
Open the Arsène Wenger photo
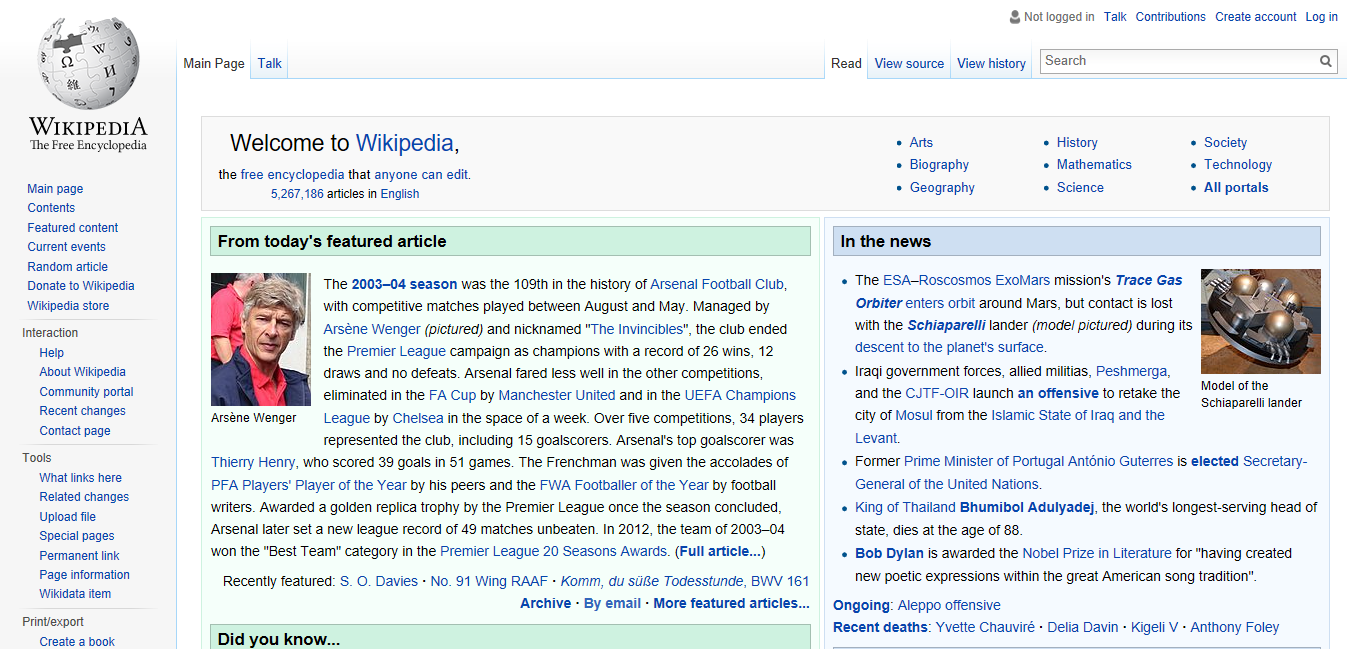[261, 339]
